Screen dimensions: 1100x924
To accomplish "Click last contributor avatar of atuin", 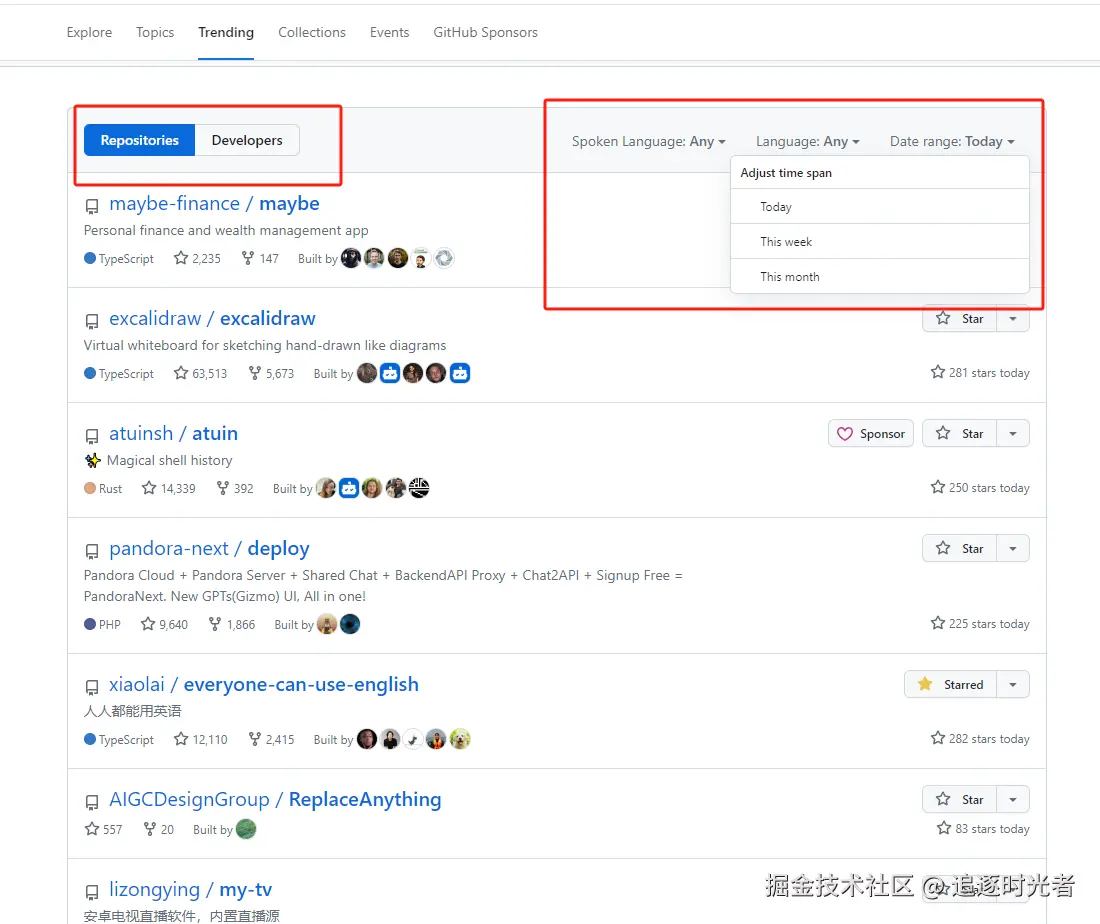I will click(x=419, y=488).
